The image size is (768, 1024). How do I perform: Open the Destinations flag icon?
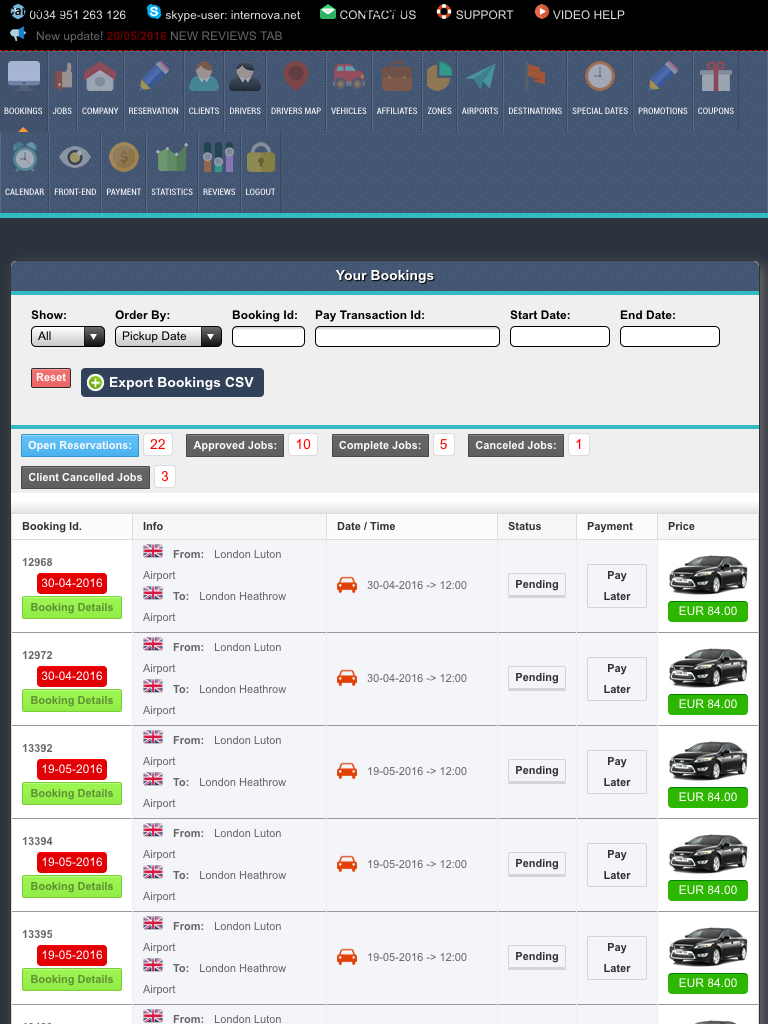click(535, 76)
